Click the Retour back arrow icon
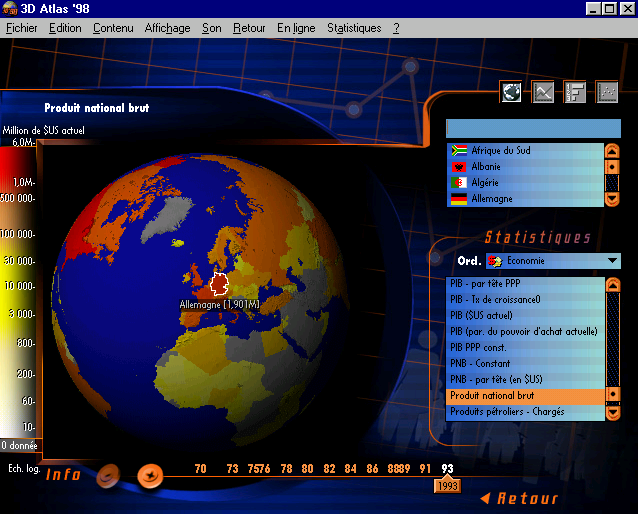 coord(485,498)
